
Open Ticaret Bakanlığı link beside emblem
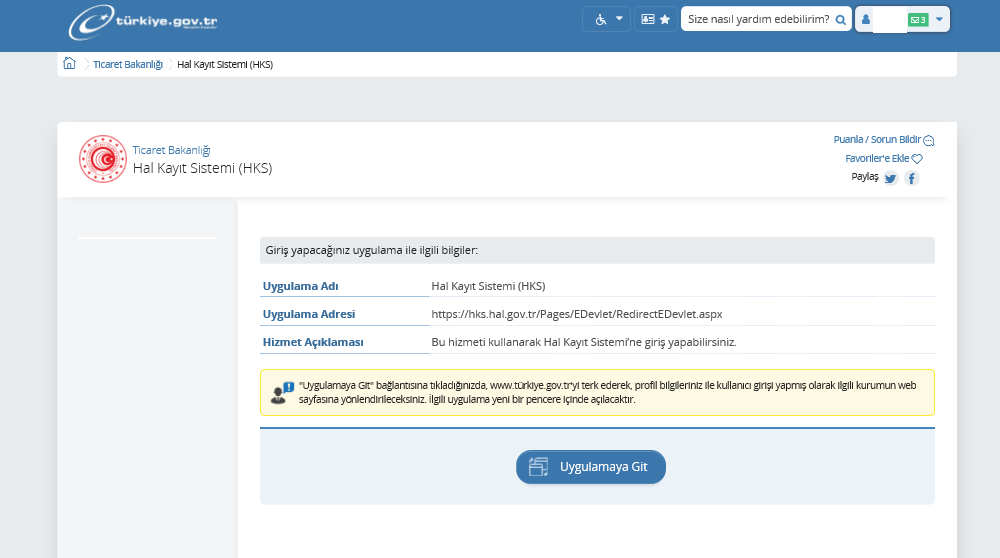[171, 150]
